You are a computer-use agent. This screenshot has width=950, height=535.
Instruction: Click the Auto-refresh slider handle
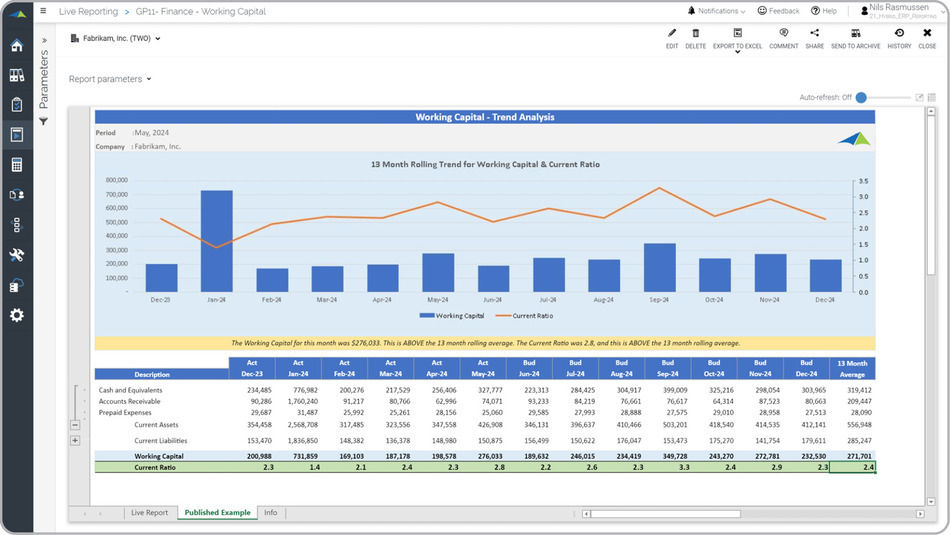[861, 98]
